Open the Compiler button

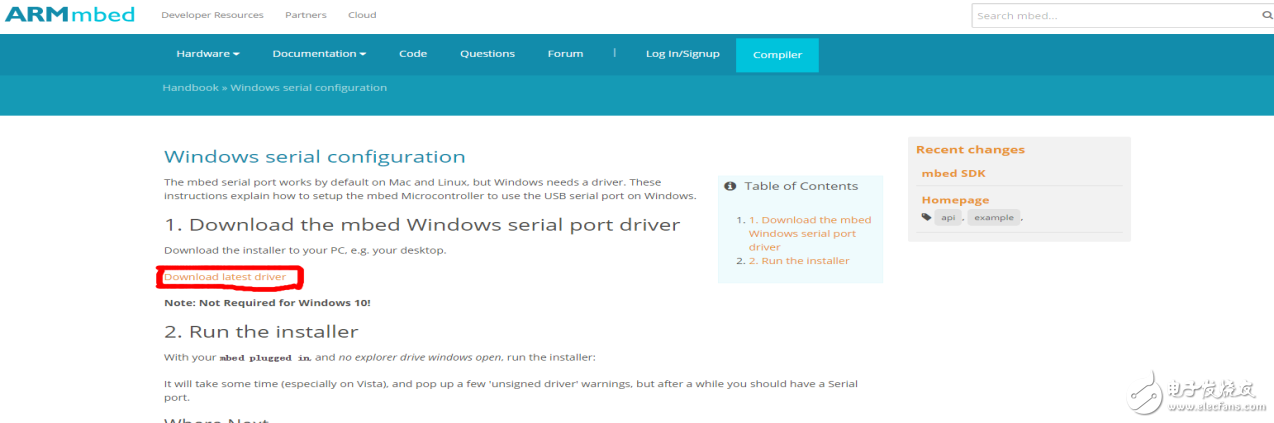[777, 55]
